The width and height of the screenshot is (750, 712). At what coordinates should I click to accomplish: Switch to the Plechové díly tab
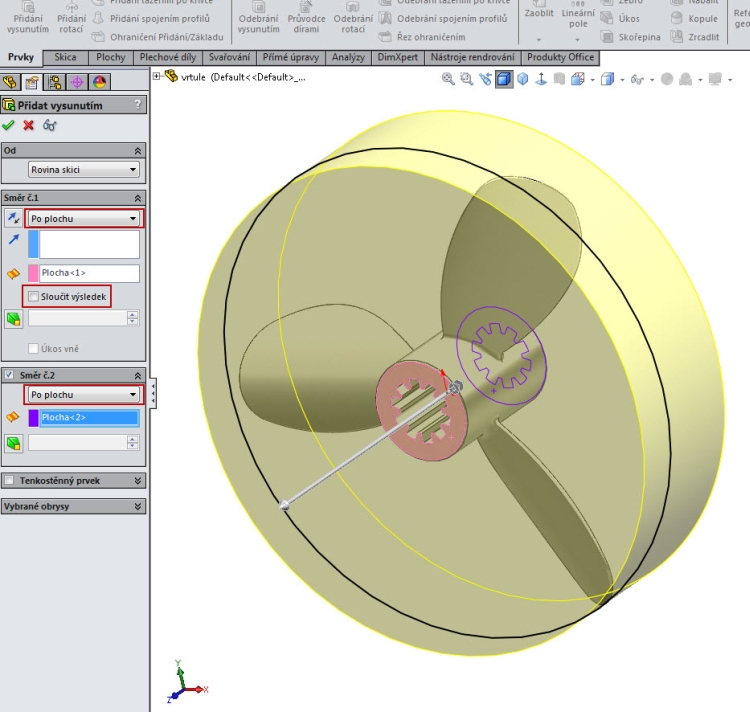pos(168,57)
